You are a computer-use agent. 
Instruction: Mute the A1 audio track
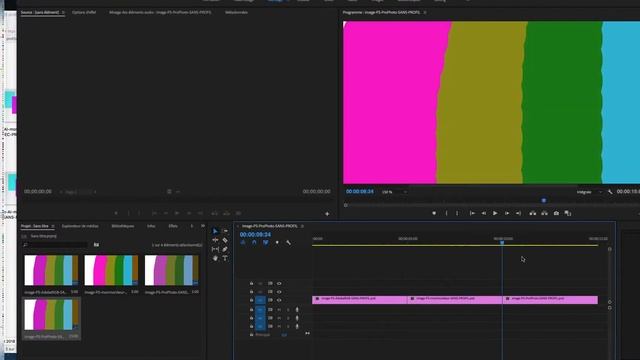280,310
